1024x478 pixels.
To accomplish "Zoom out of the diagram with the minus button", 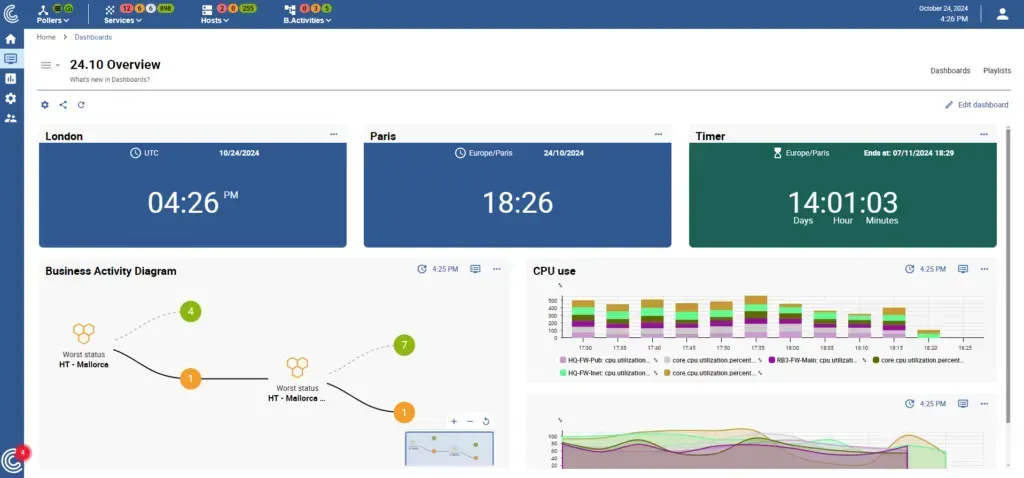I will coord(470,421).
